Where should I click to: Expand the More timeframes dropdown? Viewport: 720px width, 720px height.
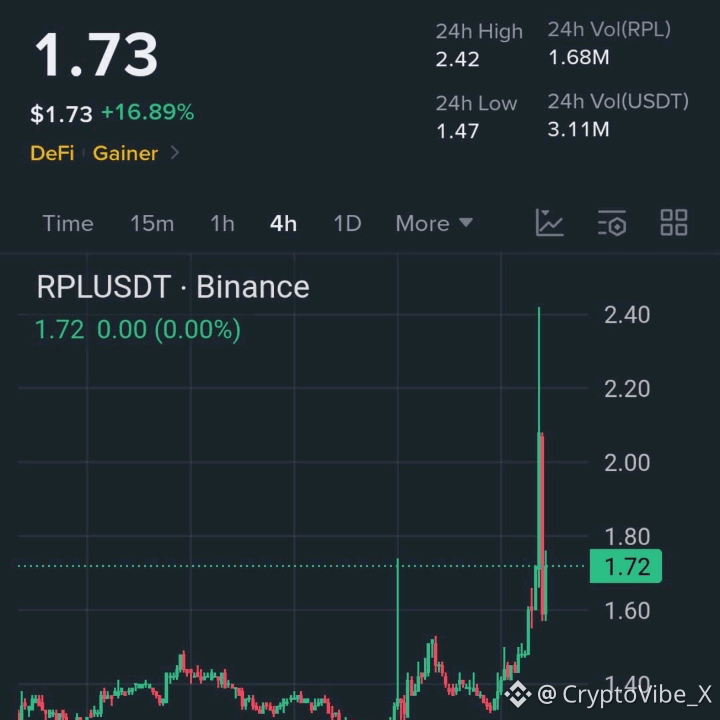[x=434, y=224]
